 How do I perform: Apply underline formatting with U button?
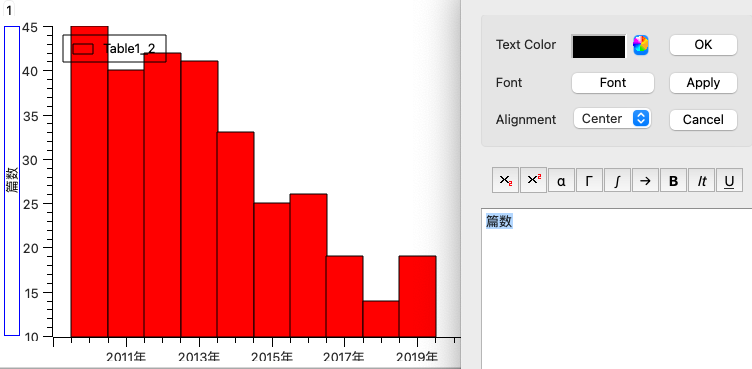point(729,180)
